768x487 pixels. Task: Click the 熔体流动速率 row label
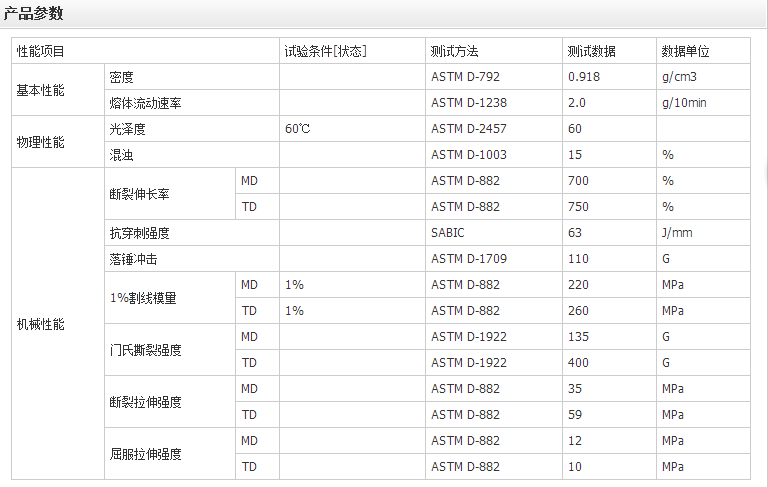click(x=145, y=103)
